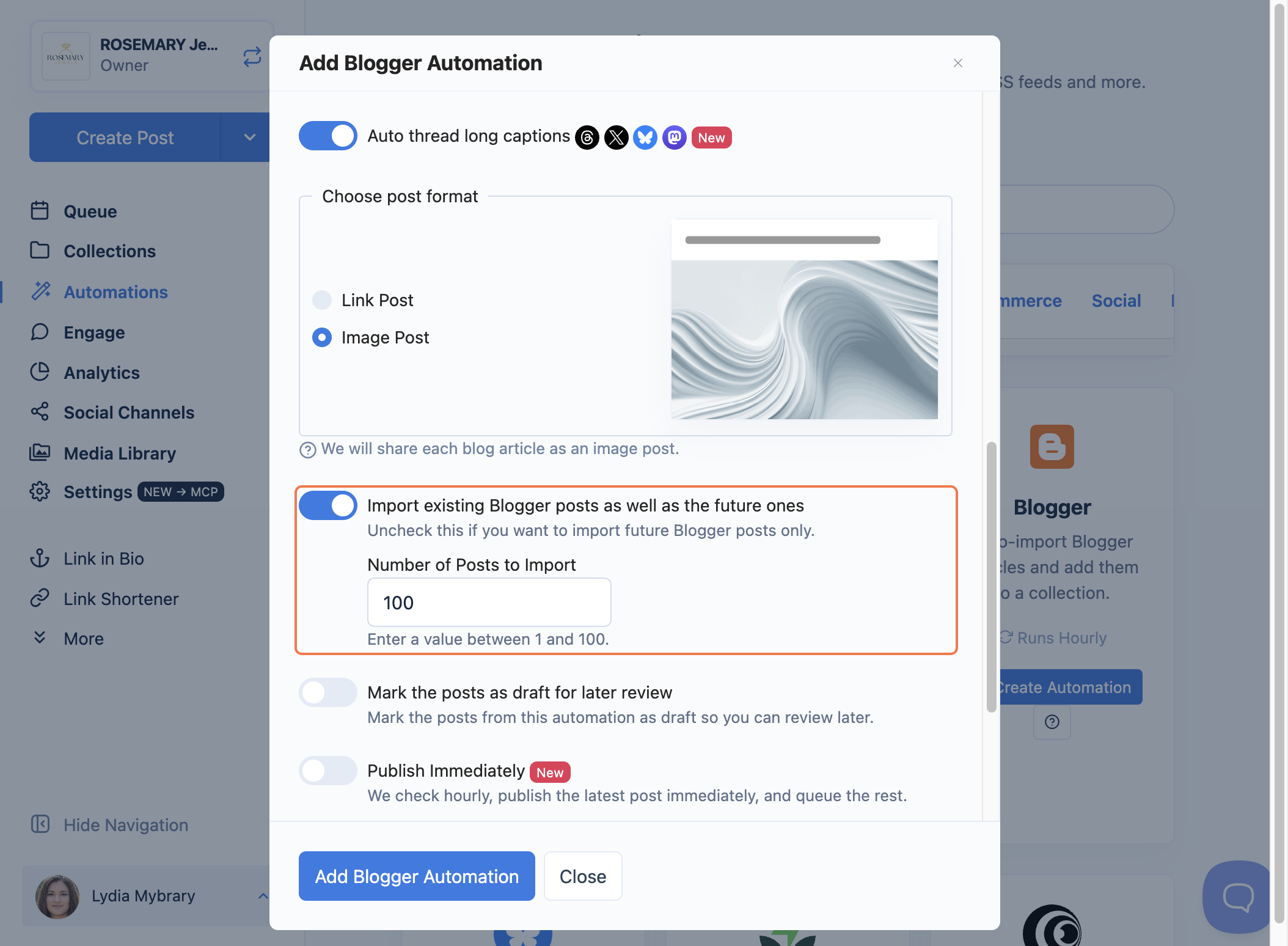Click the Social Channels share icon
1288x946 pixels.
pos(40,412)
